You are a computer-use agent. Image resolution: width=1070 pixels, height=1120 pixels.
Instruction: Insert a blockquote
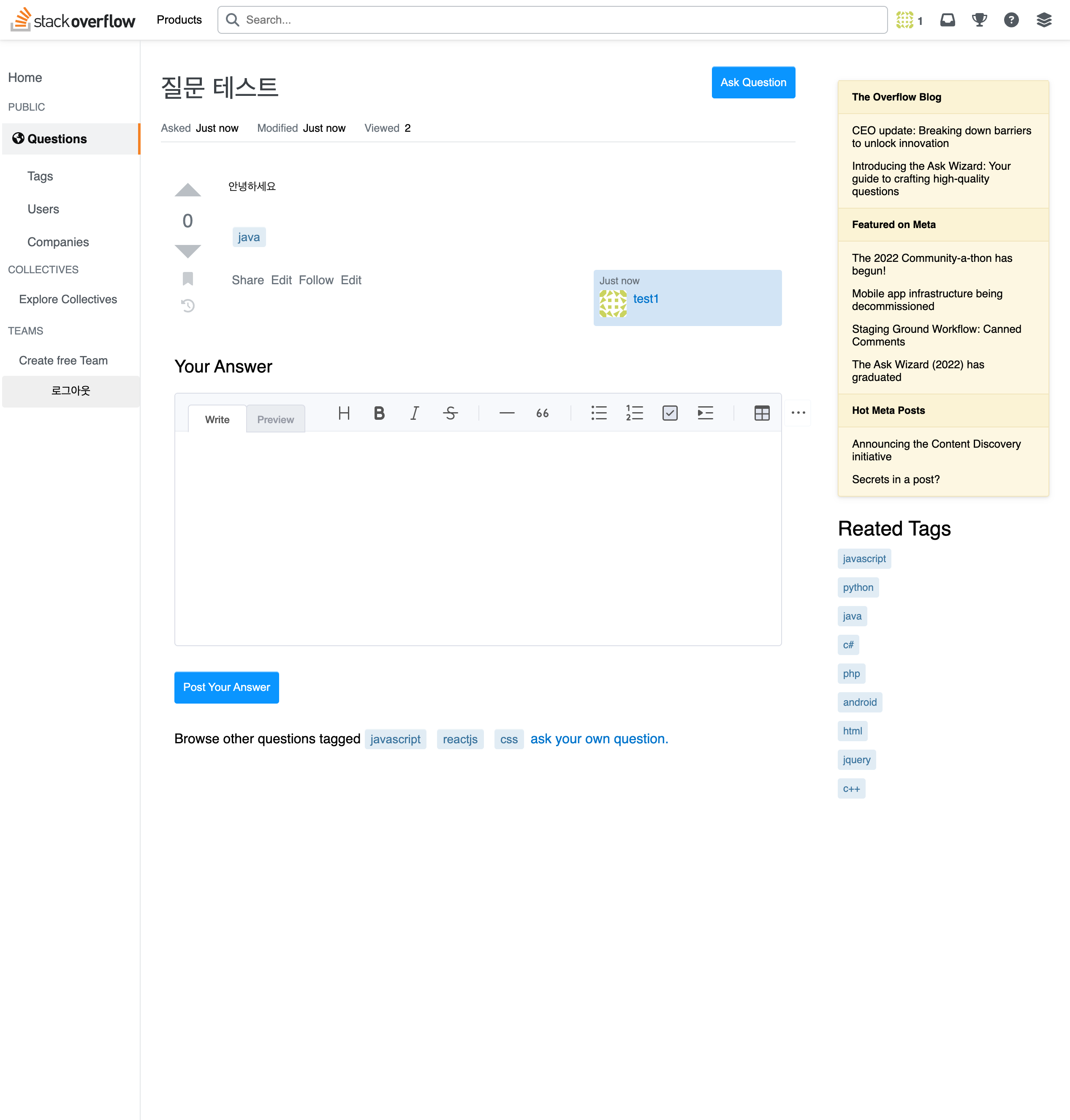(543, 413)
